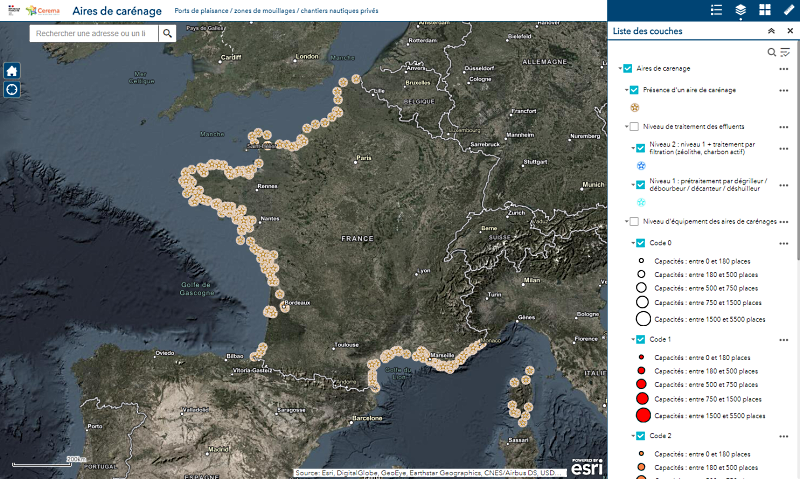This screenshot has height=479, width=800.
Task: Click the Home default extent button
Action: click(12, 70)
